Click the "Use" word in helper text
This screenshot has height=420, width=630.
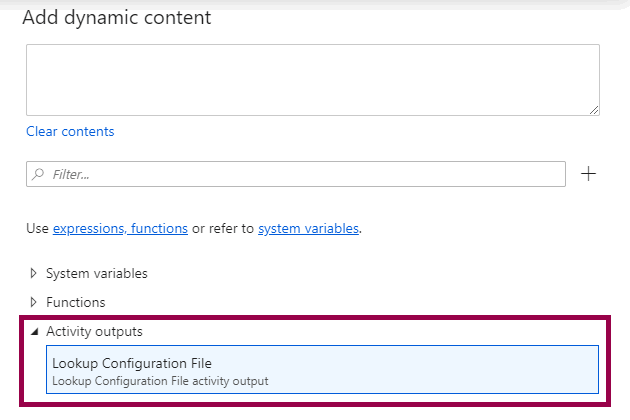(x=37, y=228)
